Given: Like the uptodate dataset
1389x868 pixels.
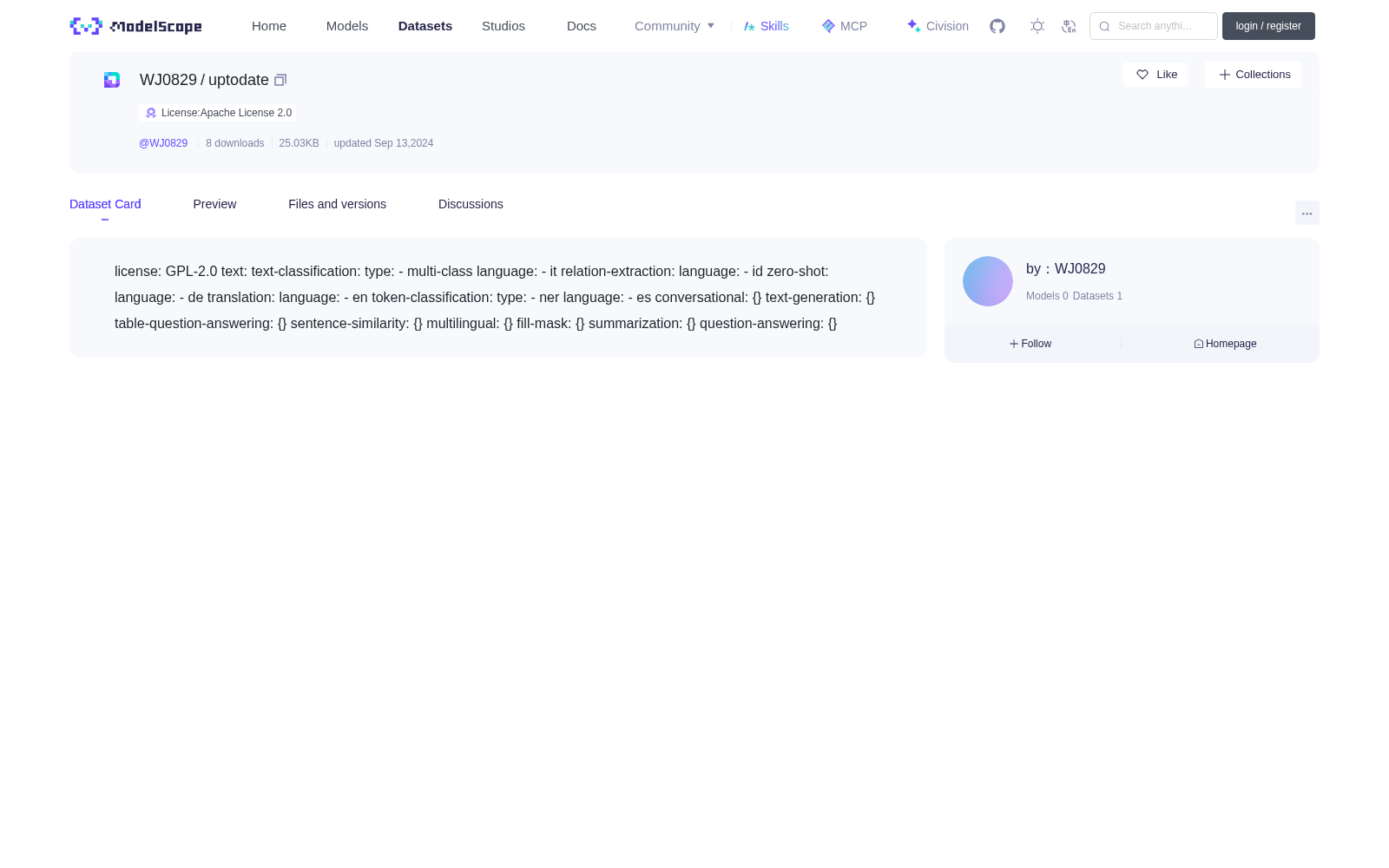Looking at the screenshot, I should (x=1155, y=75).
